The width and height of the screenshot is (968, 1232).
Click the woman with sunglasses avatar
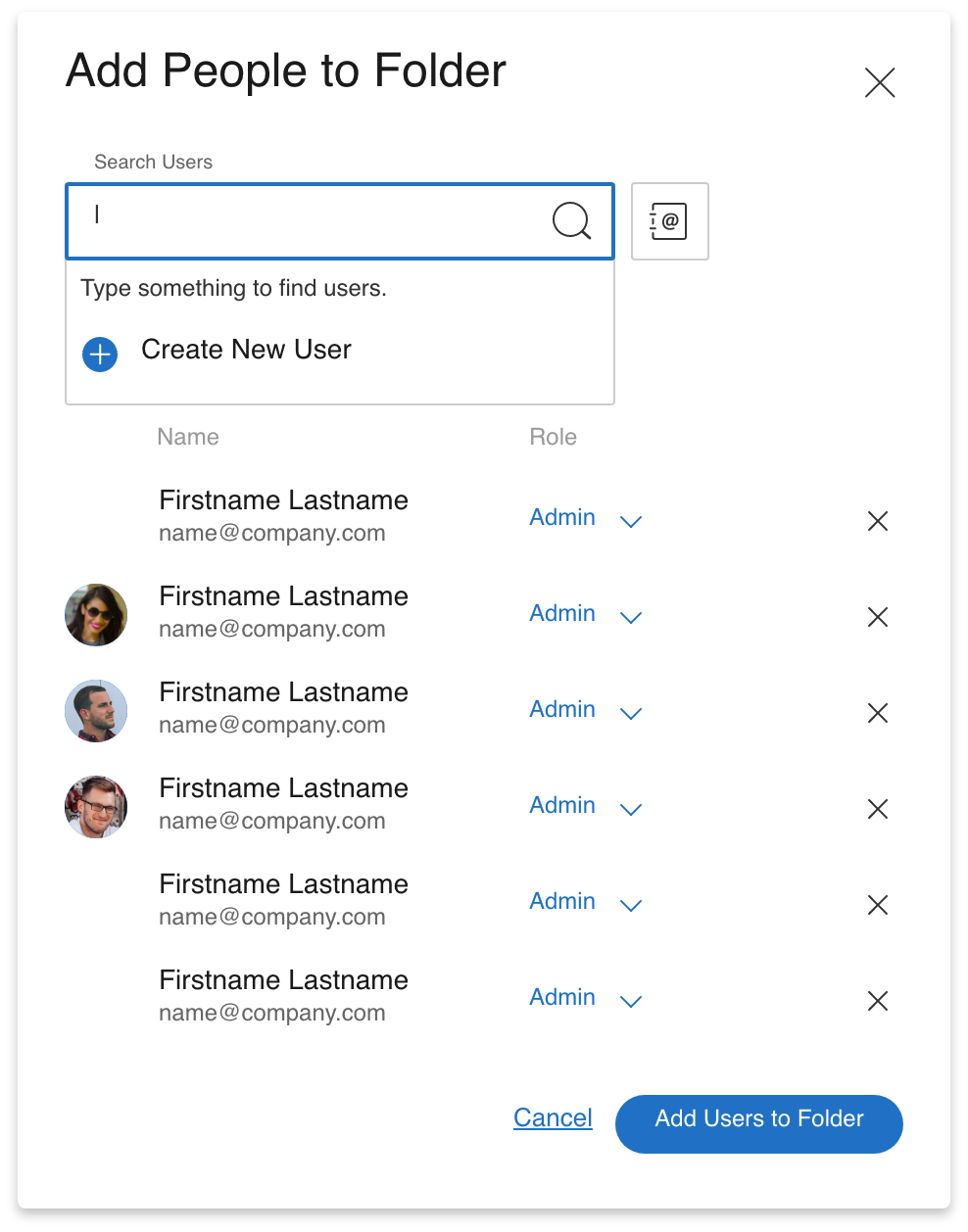coord(96,615)
